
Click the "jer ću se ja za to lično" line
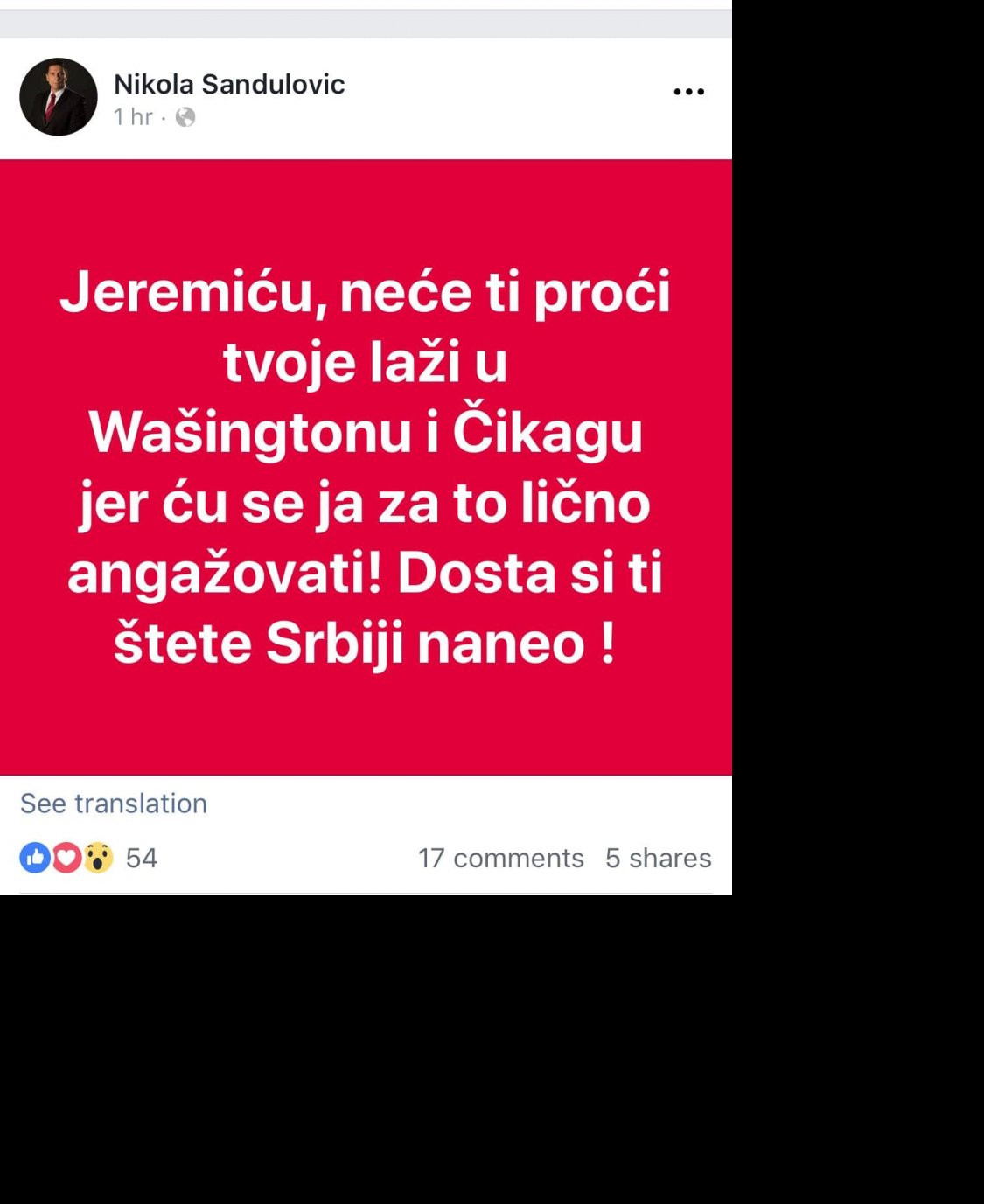pos(366,504)
